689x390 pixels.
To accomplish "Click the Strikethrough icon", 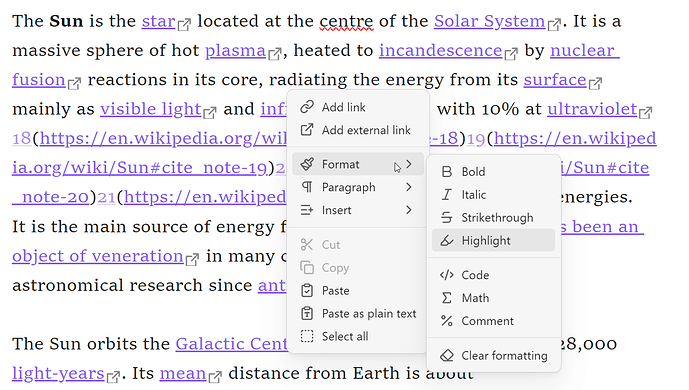I will (446, 217).
